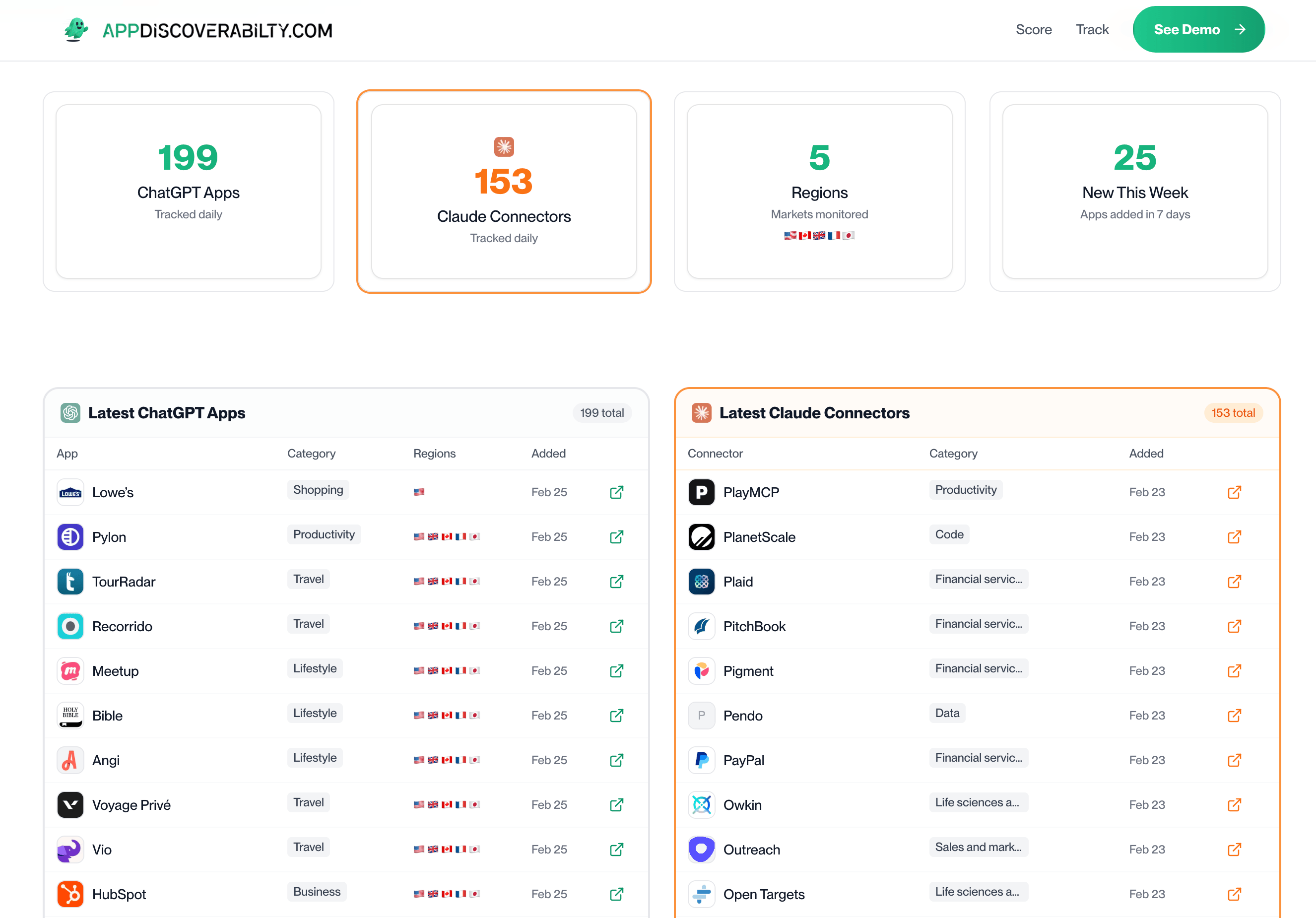Open the external link icon for PlayMCP
1316x918 pixels.
(1234, 492)
